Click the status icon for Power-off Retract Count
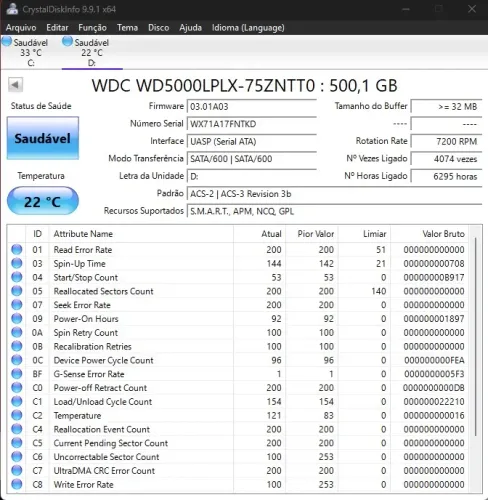Viewport: 488px width, 500px height. pos(17,388)
